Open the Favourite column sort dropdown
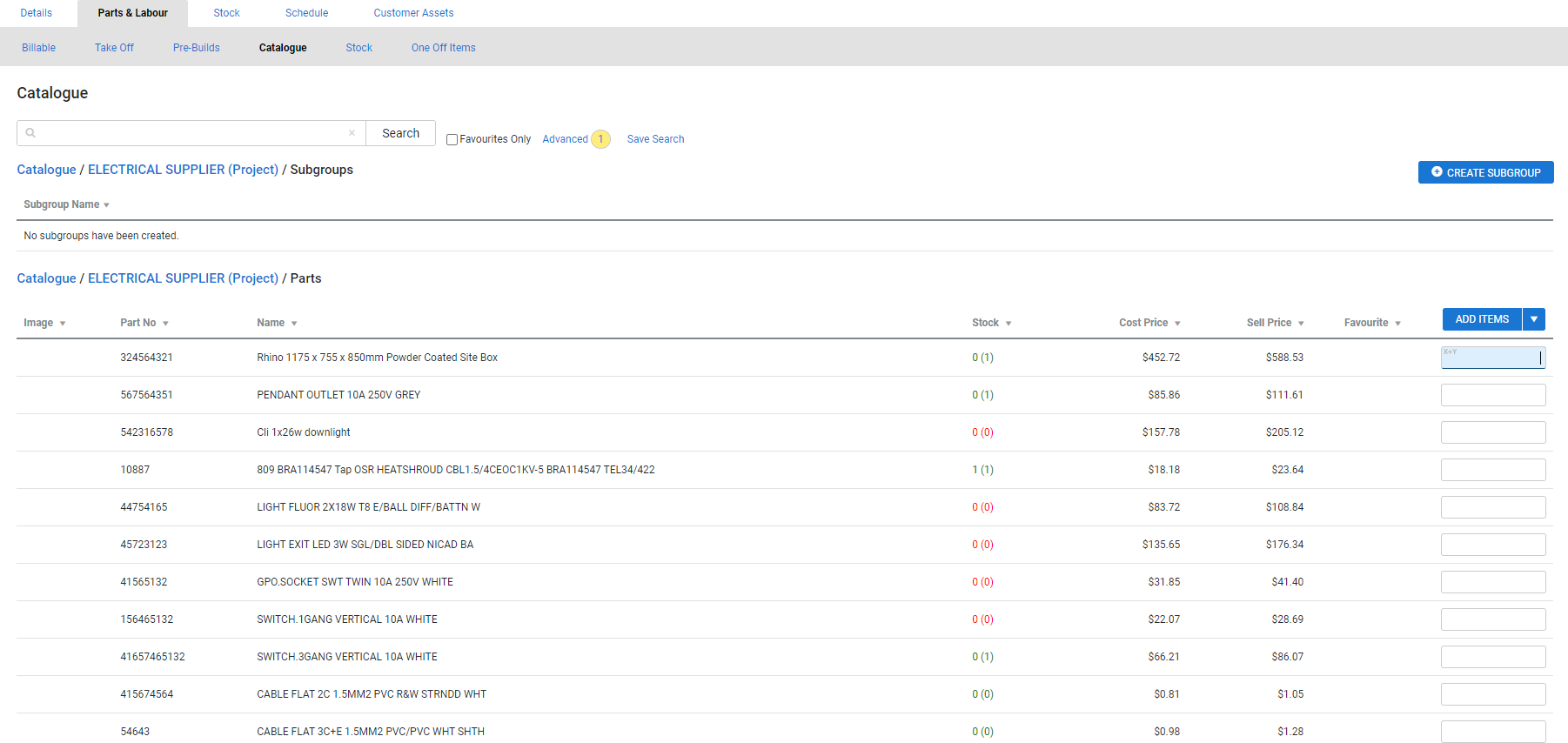Viewport: 1568px width, 743px height. [x=1397, y=324]
